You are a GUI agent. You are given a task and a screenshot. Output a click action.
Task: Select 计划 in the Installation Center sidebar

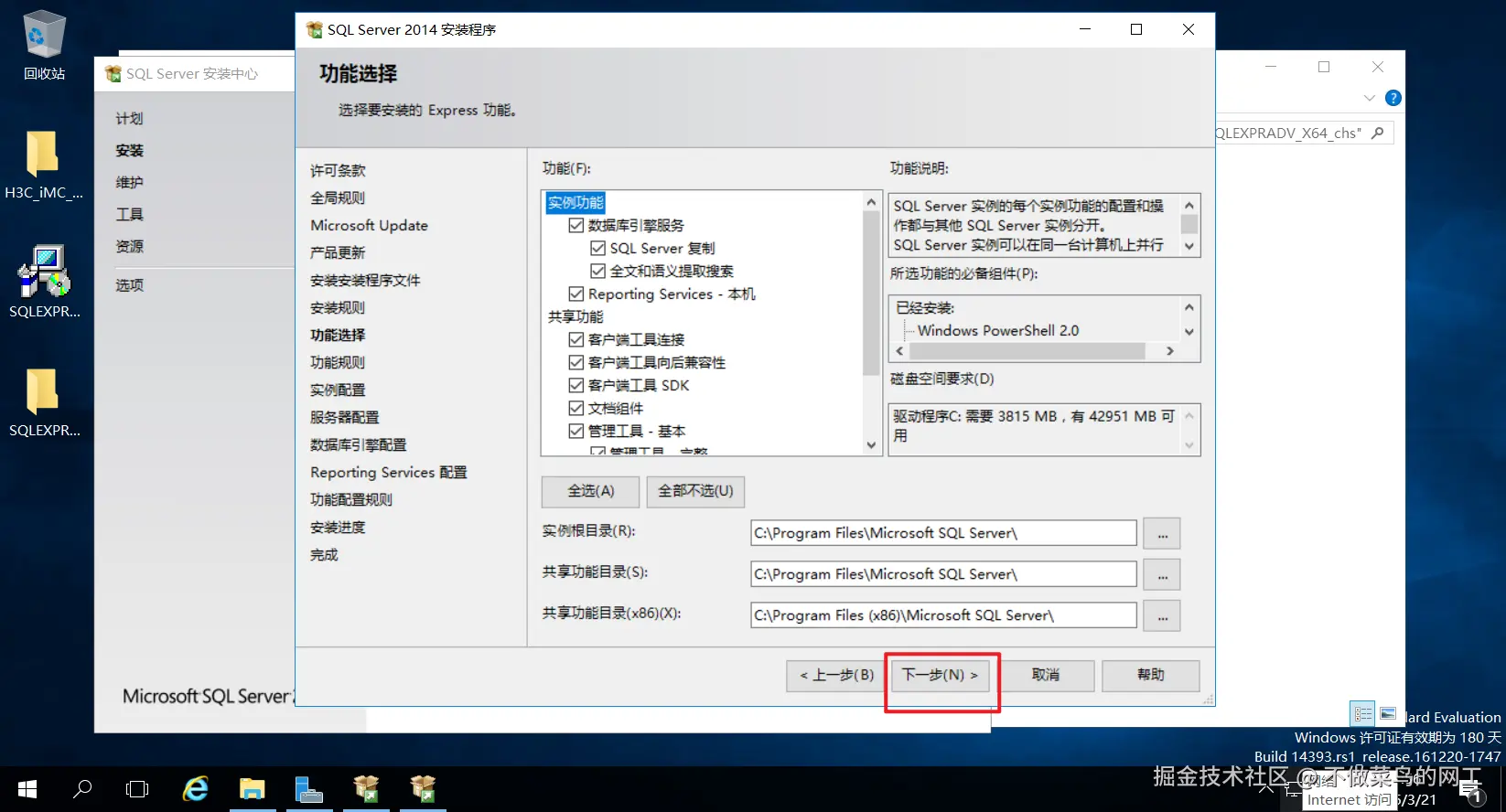click(129, 118)
